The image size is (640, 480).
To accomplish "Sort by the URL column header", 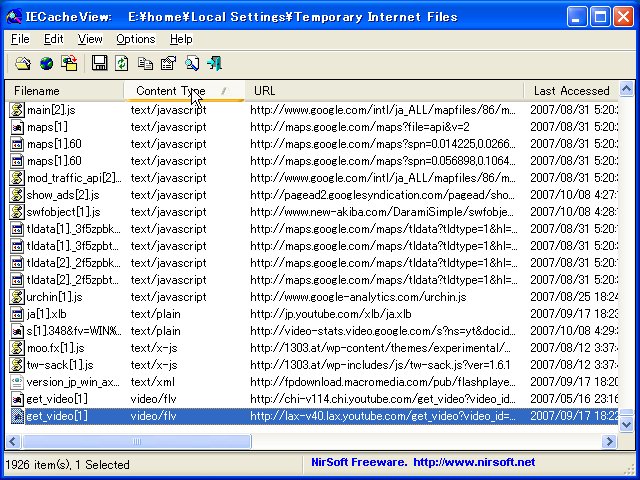I will 384,91.
